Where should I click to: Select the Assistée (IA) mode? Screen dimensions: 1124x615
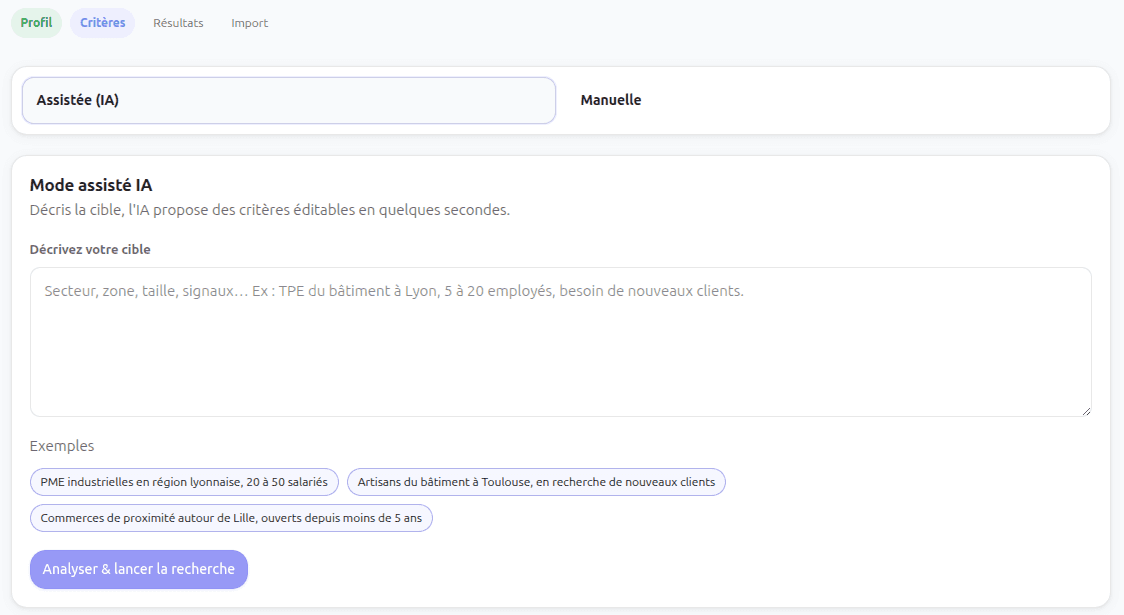(x=288, y=100)
